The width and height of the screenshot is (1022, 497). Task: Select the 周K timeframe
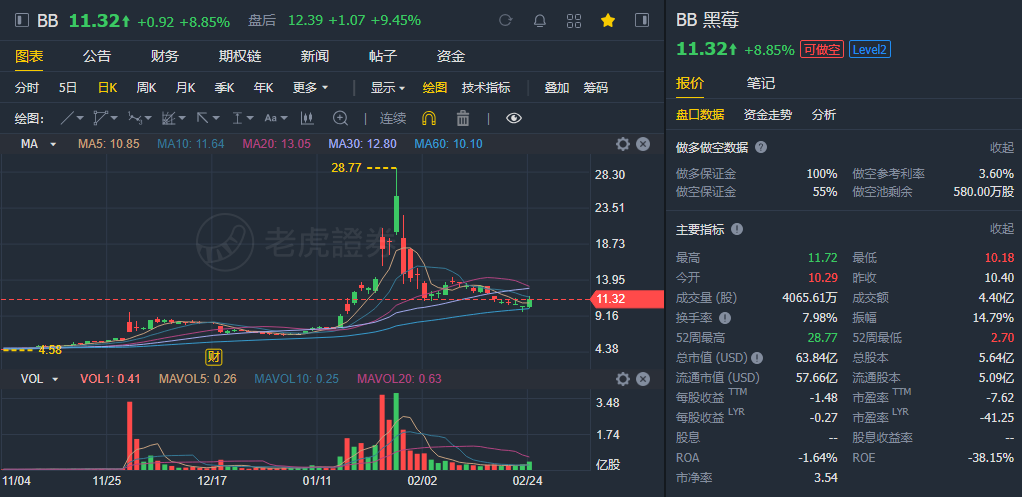point(146,87)
